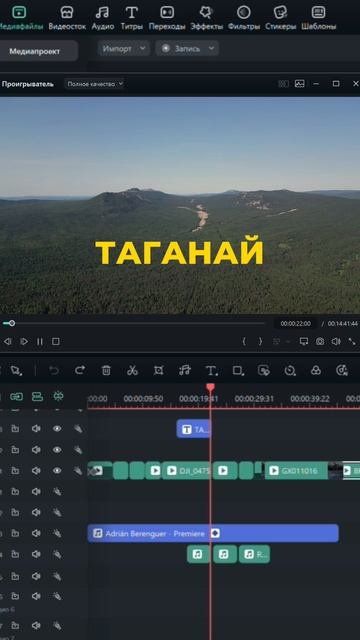
Task: Toggle the compare view icon in player header
Action: tap(283, 84)
